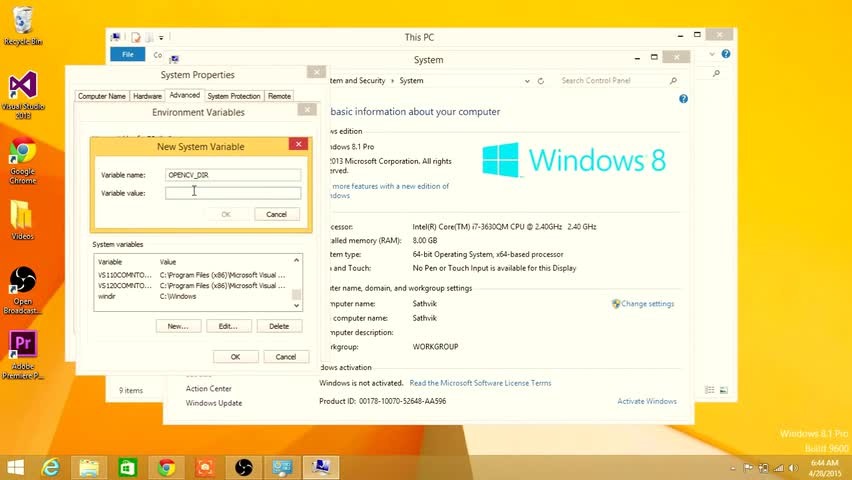The height and width of the screenshot is (480, 852).
Task: Open the Visual Studio 2013 desktop shortcut
Action: (x=22, y=95)
